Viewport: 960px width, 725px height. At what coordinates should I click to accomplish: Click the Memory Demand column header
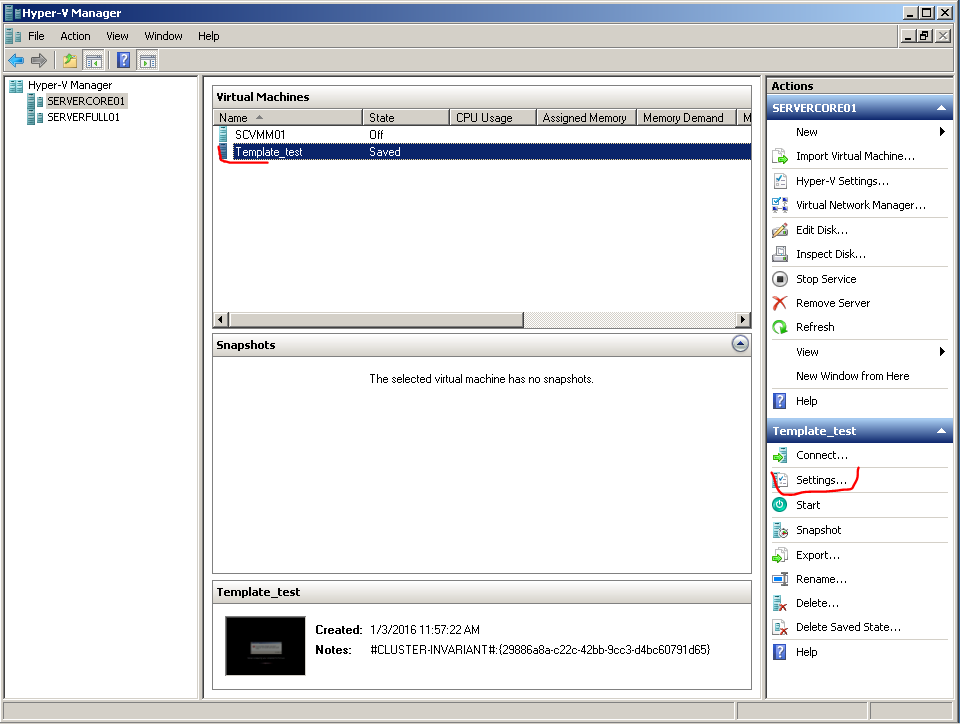pyautogui.click(x=686, y=118)
